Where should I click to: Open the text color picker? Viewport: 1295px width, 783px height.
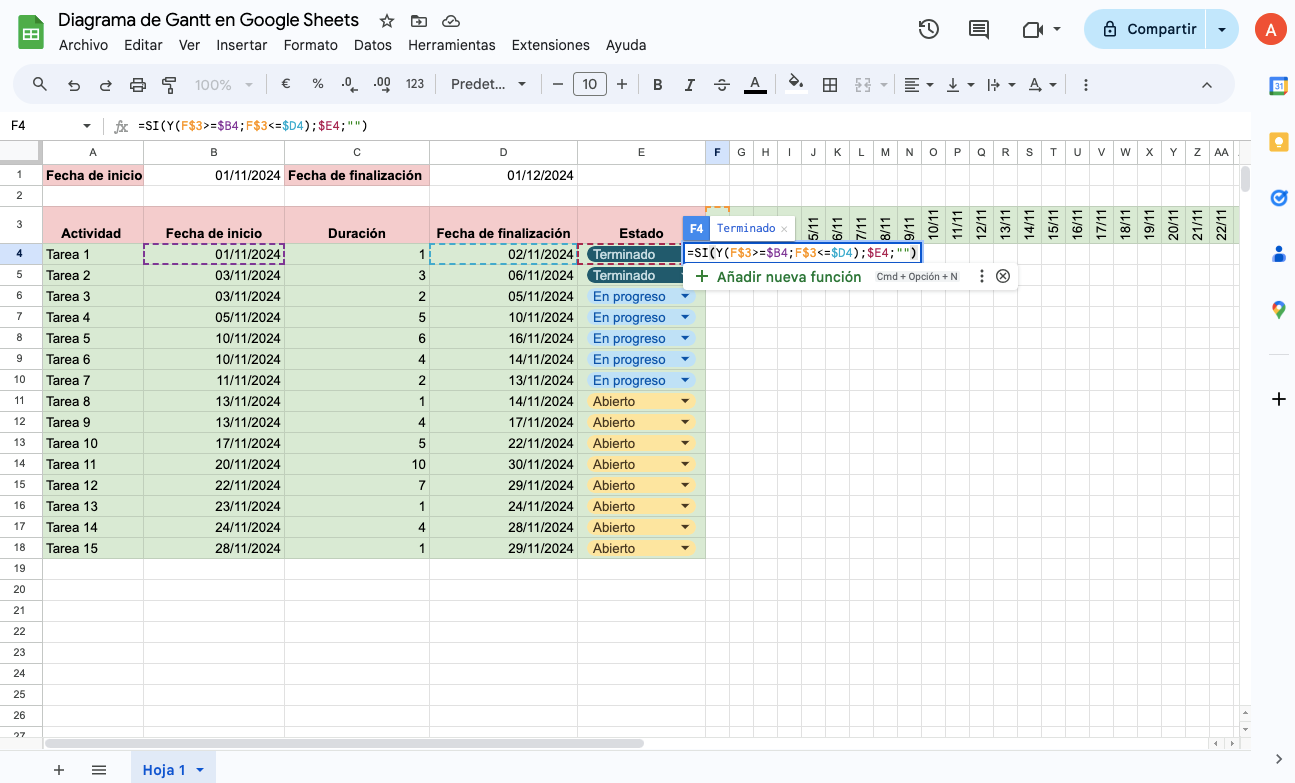click(x=755, y=85)
